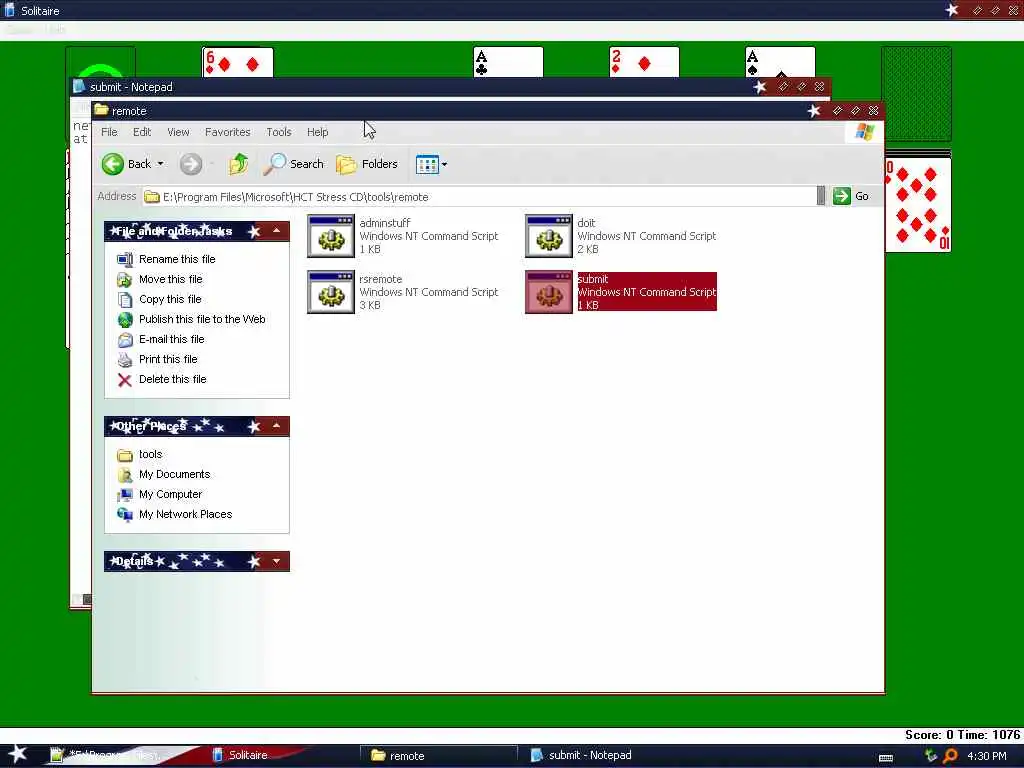Select the submit command script icon
This screenshot has width=1024, height=768.
(549, 292)
